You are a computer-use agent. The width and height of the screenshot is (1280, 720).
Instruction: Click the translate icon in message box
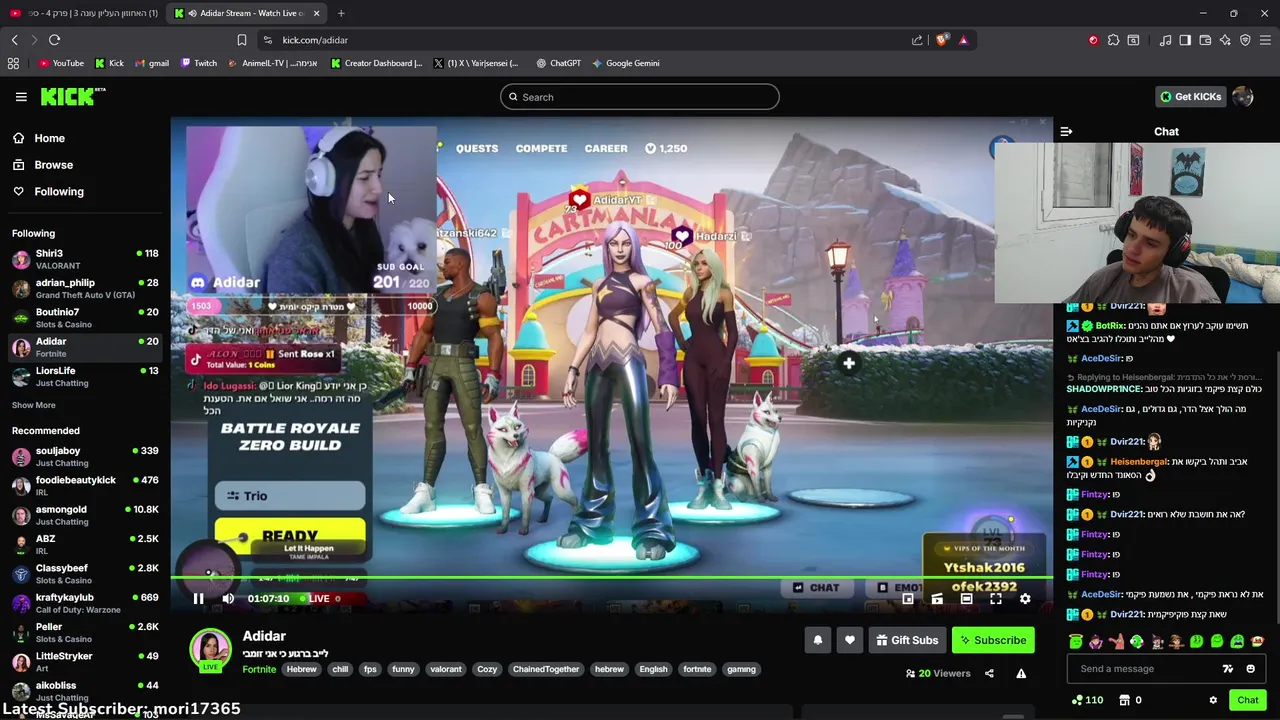click(x=1228, y=669)
